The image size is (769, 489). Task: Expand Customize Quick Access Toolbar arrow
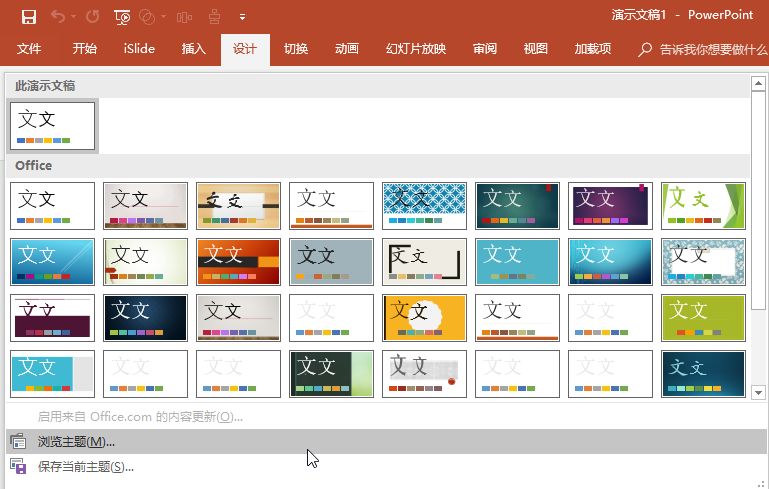242,17
